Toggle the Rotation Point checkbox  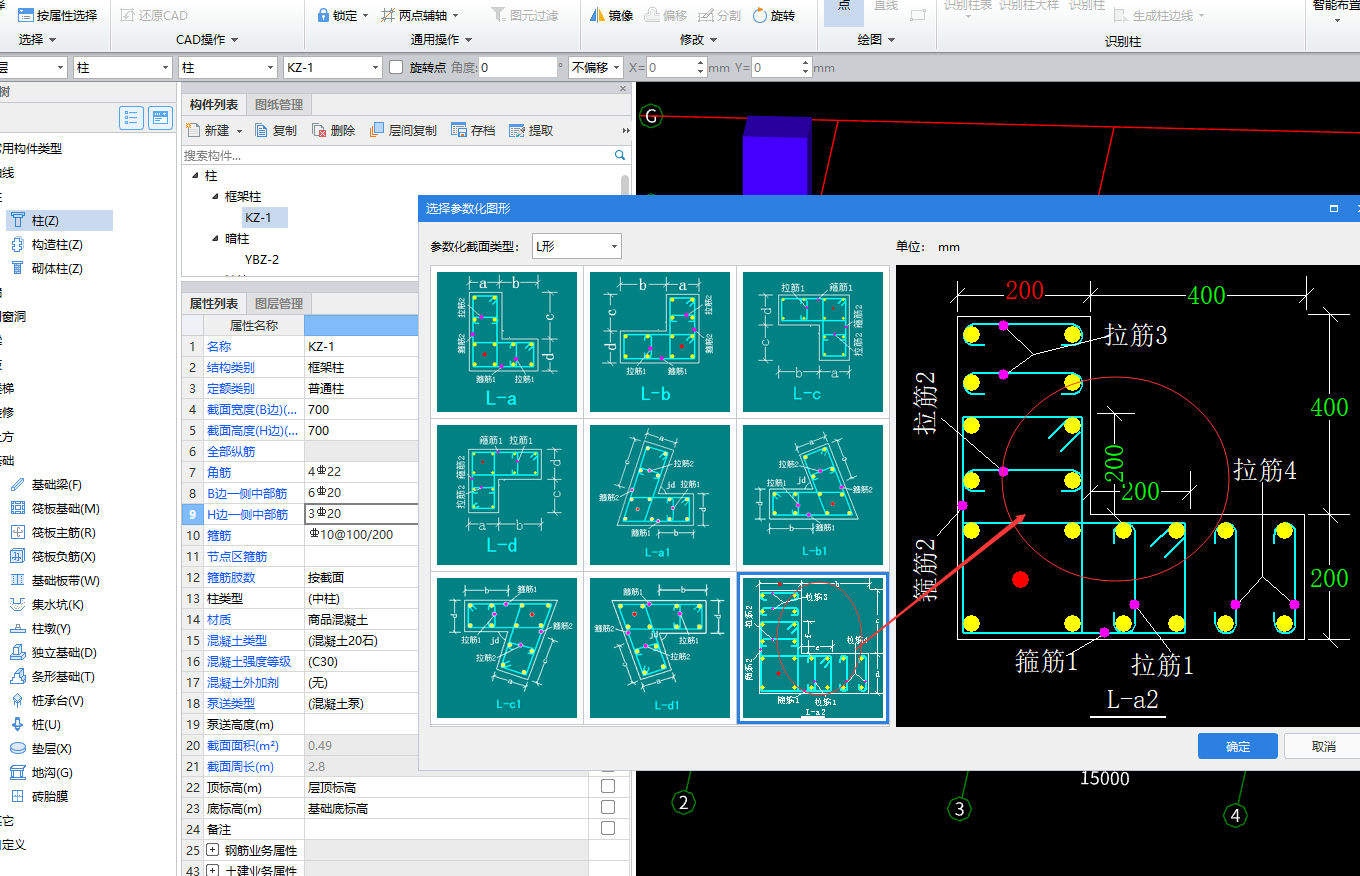(x=397, y=68)
